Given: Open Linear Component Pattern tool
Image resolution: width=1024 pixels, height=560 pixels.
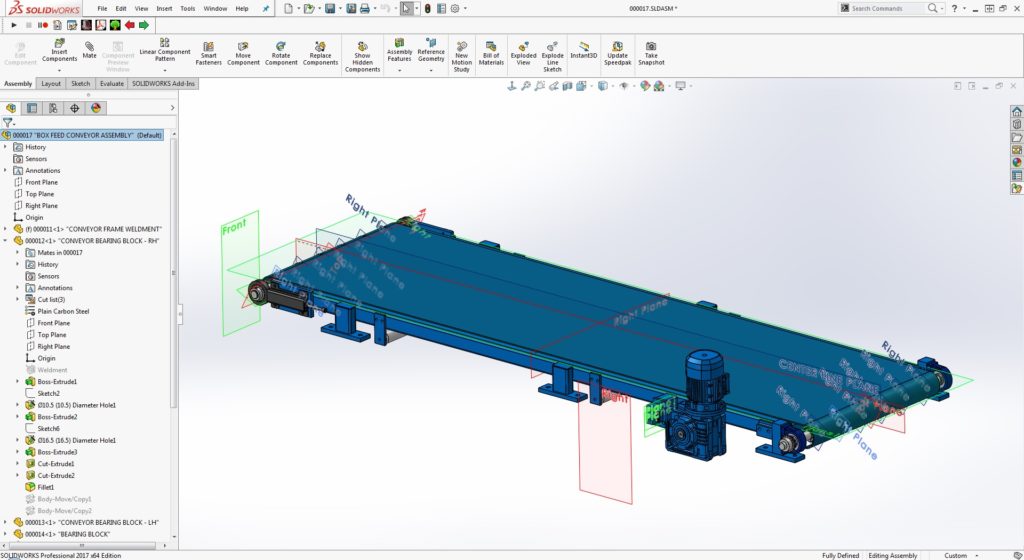Looking at the screenshot, I should (165, 50).
